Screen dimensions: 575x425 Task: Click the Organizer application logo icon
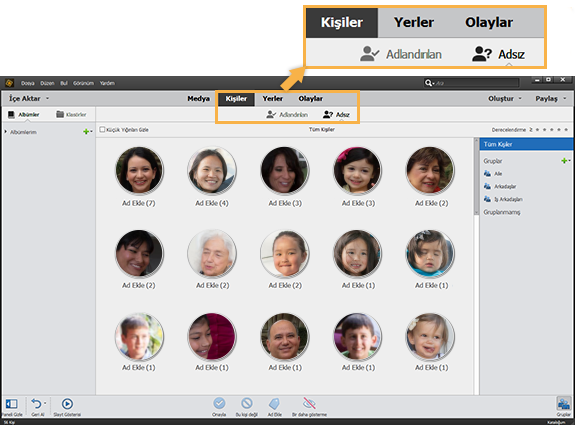pyautogui.click(x=9, y=83)
